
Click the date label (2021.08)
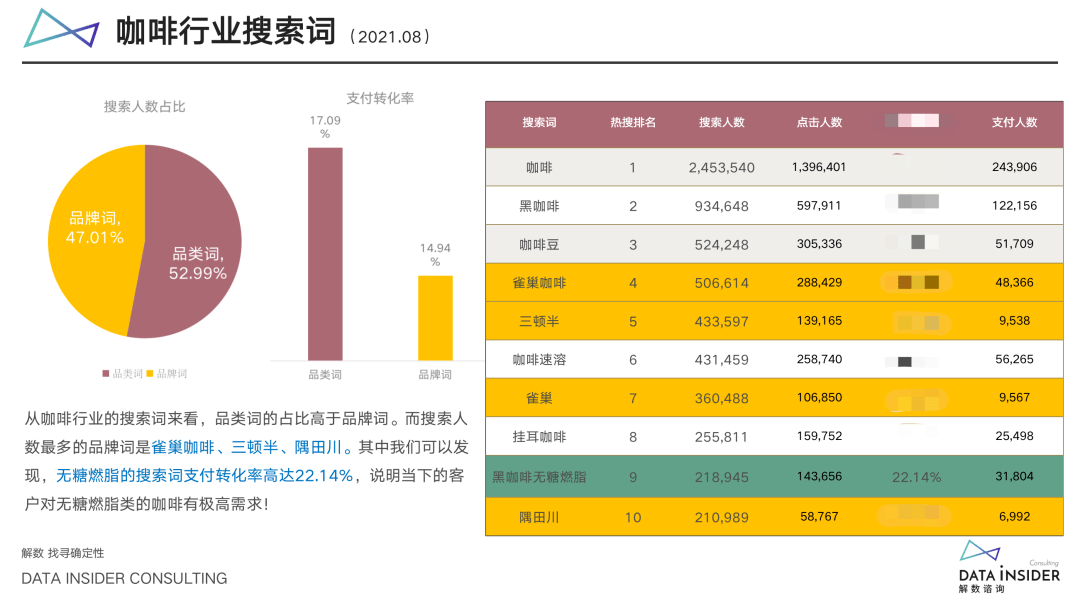[390, 36]
